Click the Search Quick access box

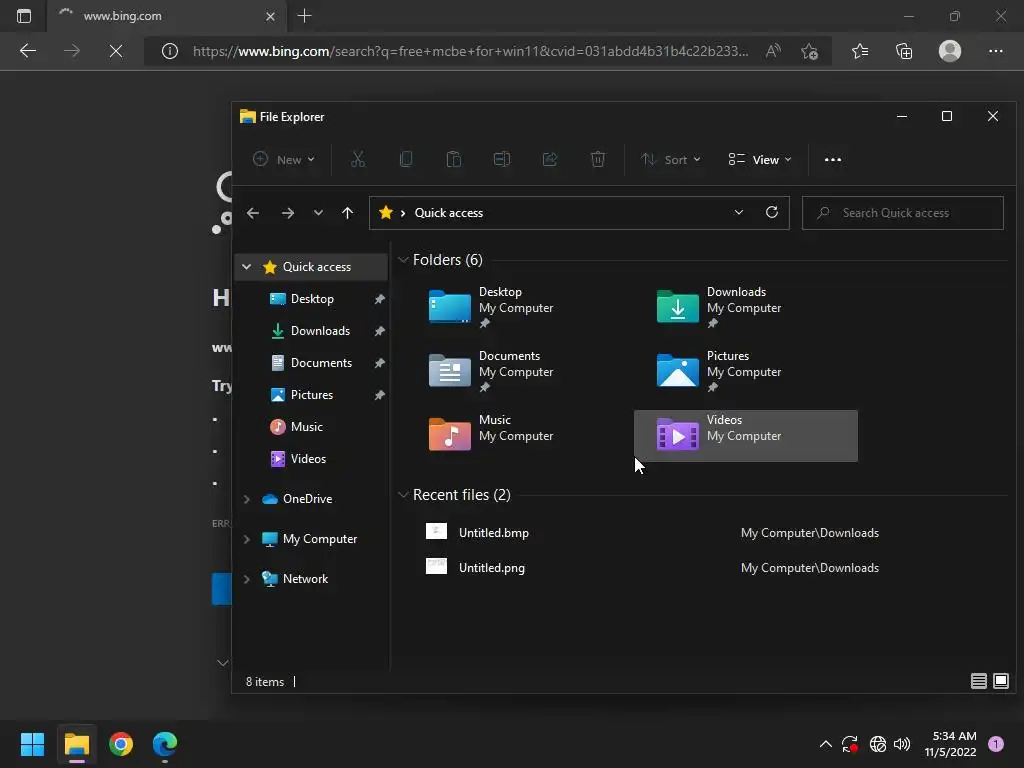(903, 213)
